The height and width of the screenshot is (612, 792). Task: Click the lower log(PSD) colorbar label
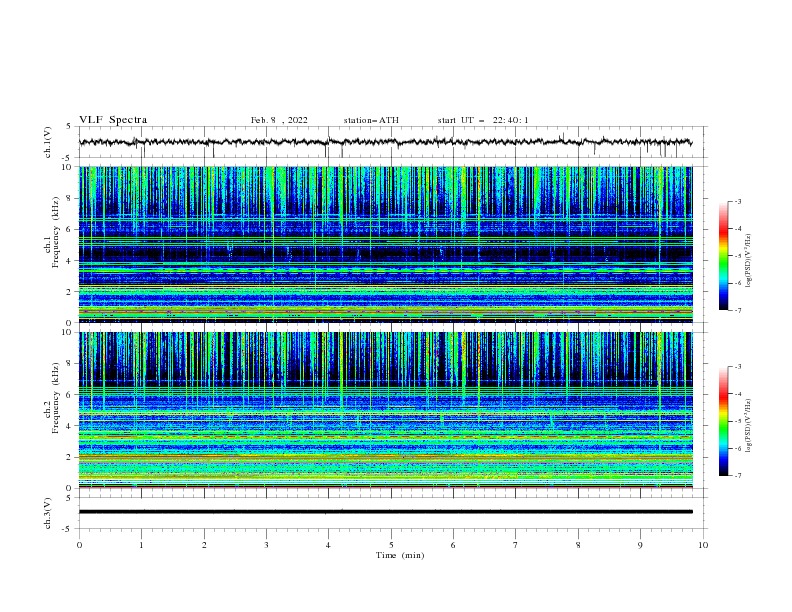pos(748,425)
